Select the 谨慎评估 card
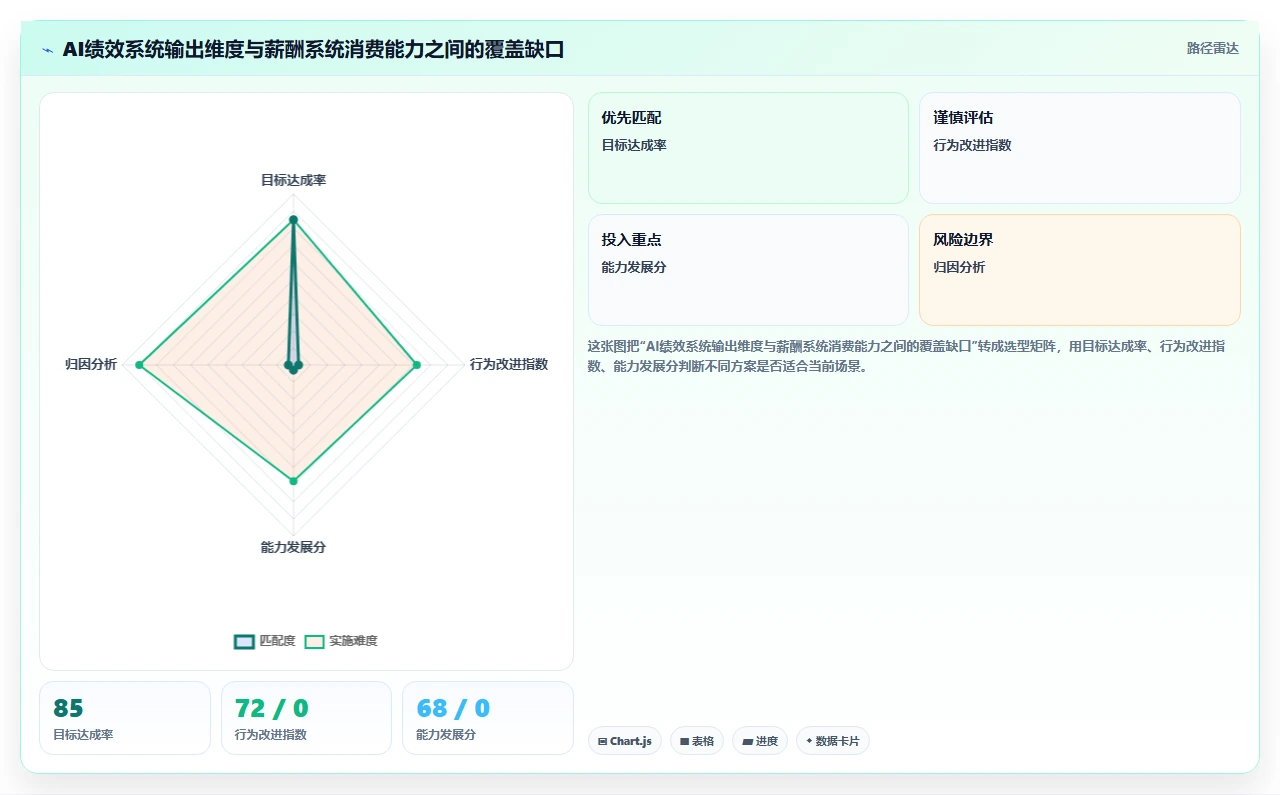 1080,148
